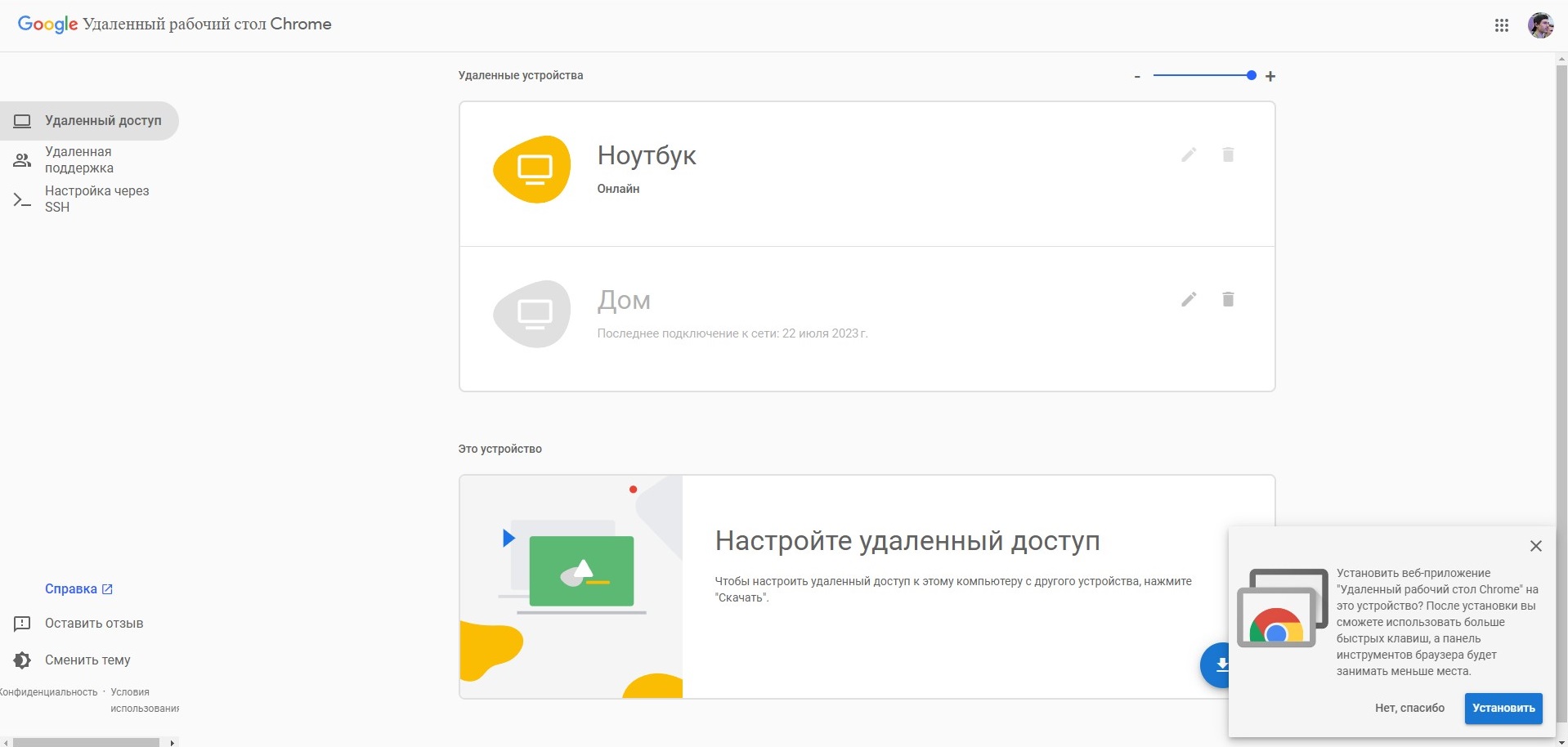Select the Удаленный доступ tab
1568x747 pixels.
[x=89, y=121]
